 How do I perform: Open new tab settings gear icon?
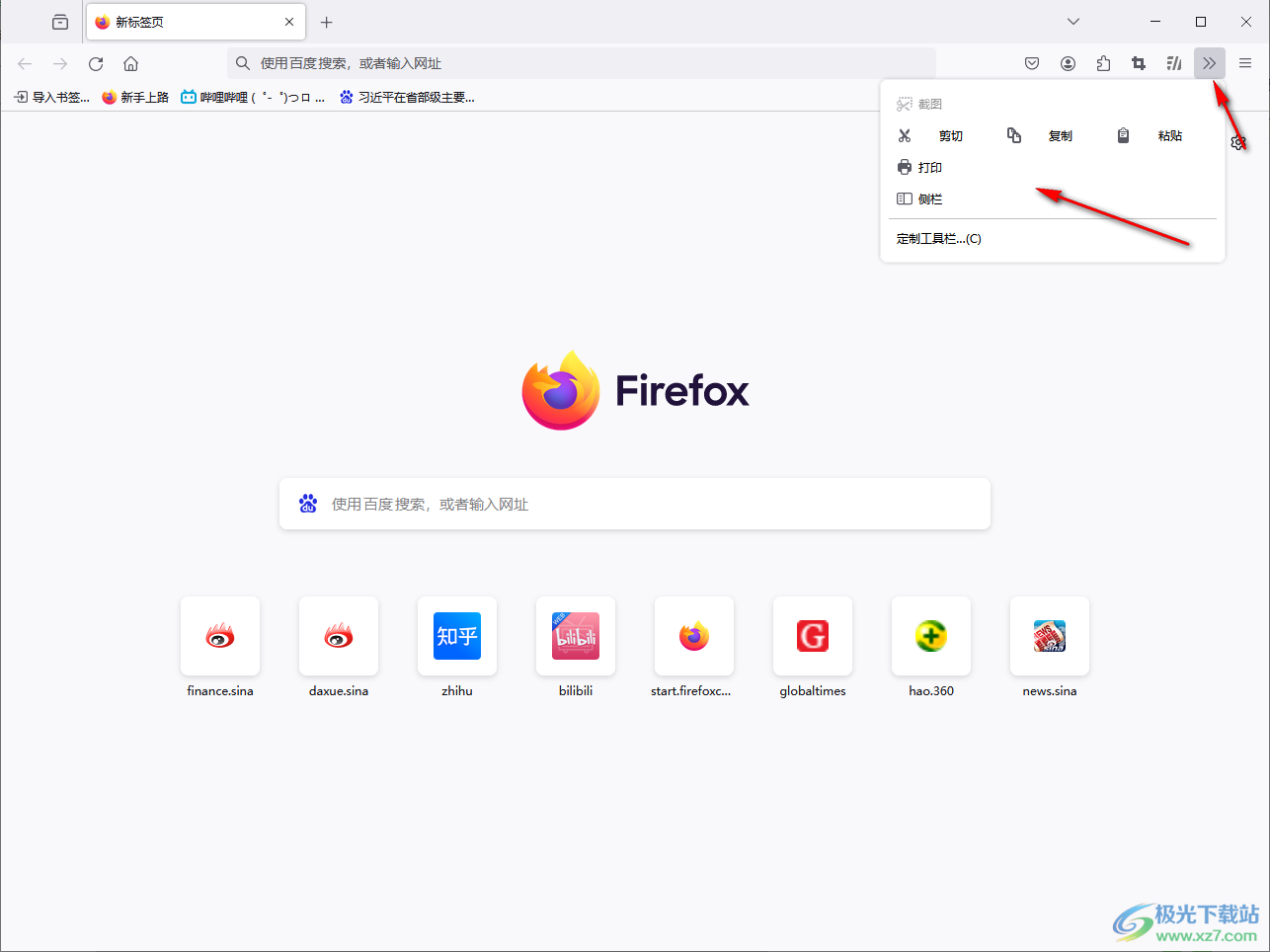(1238, 142)
